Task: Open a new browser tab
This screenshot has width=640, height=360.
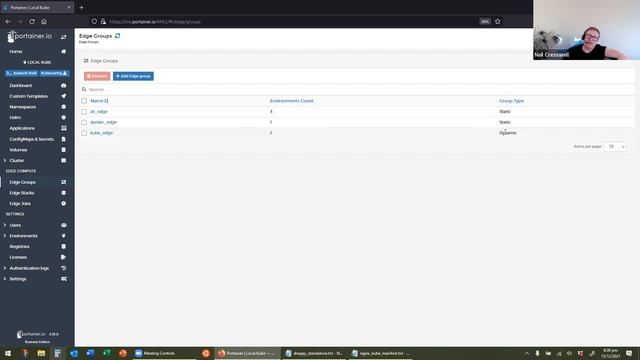Action: click(x=82, y=7)
